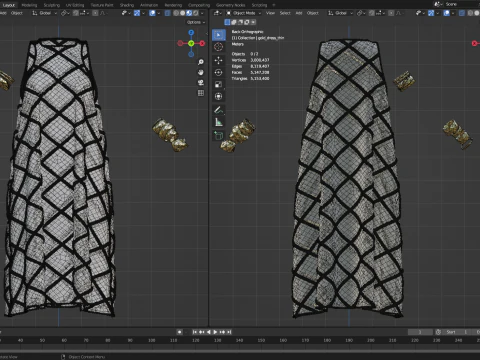Select the Scale tool
The image size is (480, 360).
coord(219,84)
